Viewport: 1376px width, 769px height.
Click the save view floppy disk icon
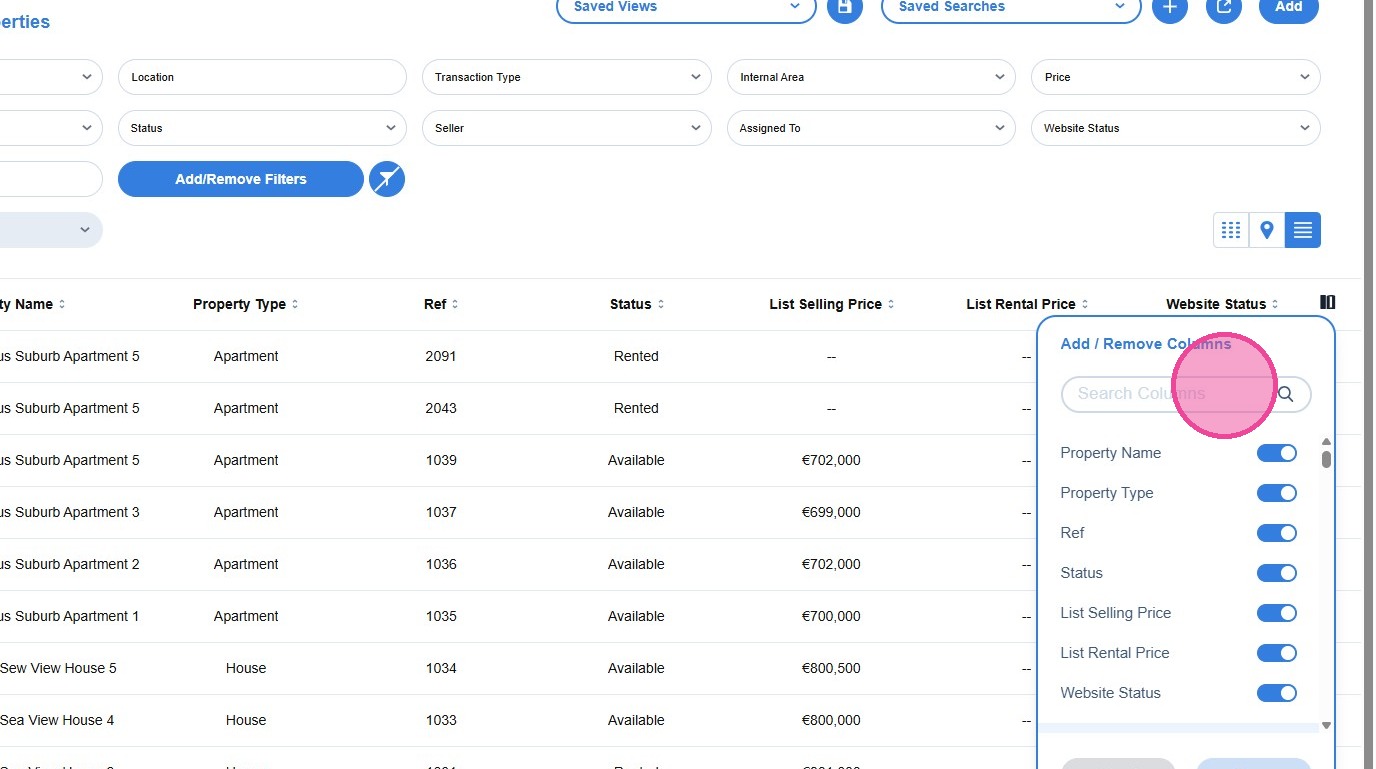coord(845,8)
